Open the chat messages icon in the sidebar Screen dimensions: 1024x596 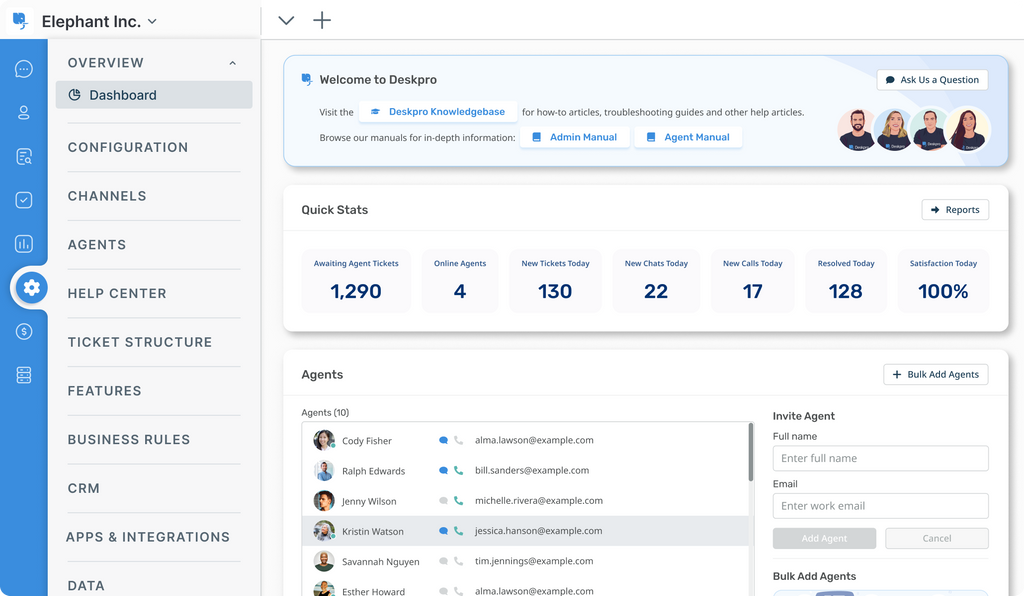[24, 69]
